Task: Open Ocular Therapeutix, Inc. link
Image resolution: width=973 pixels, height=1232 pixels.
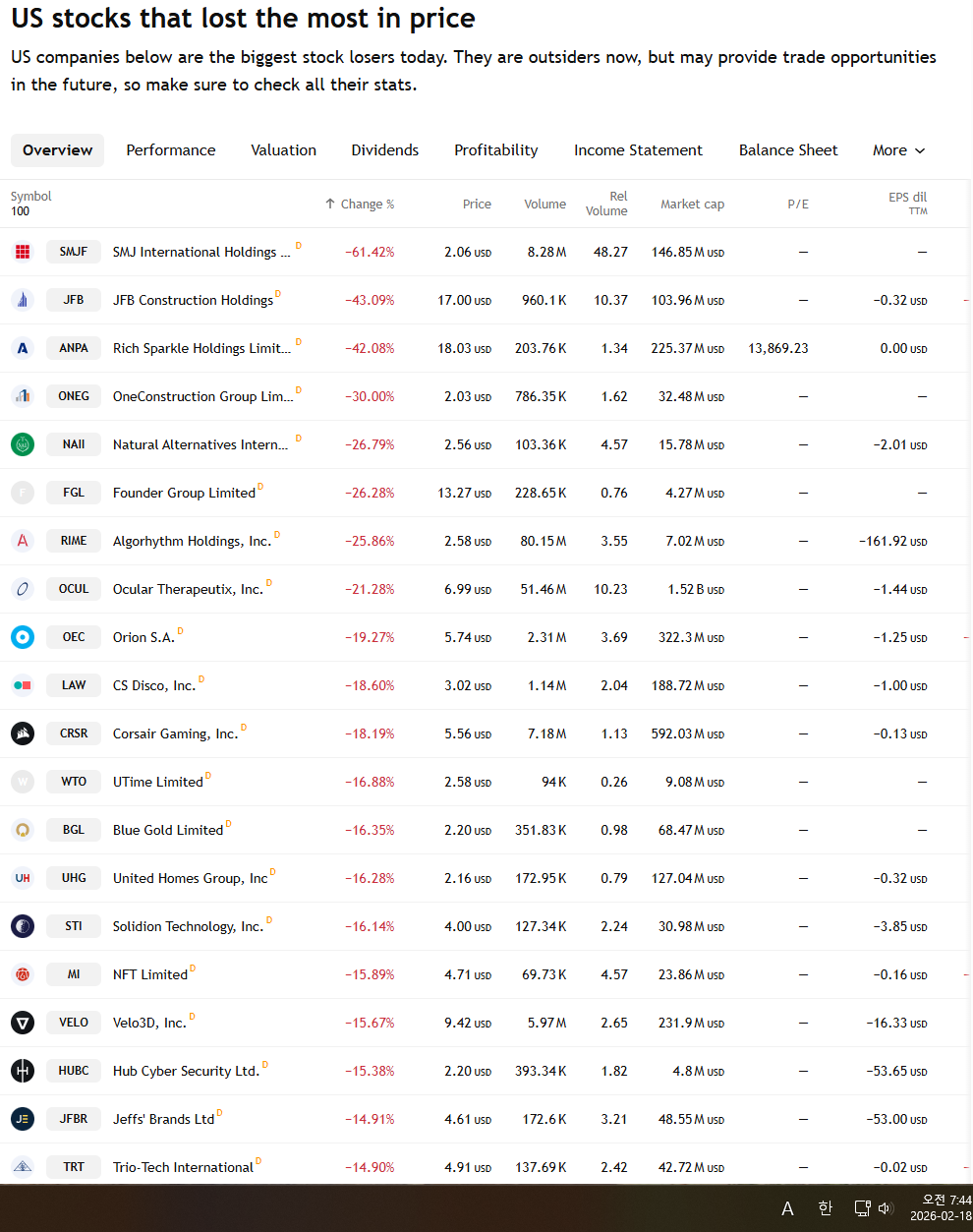Action: [x=188, y=590]
